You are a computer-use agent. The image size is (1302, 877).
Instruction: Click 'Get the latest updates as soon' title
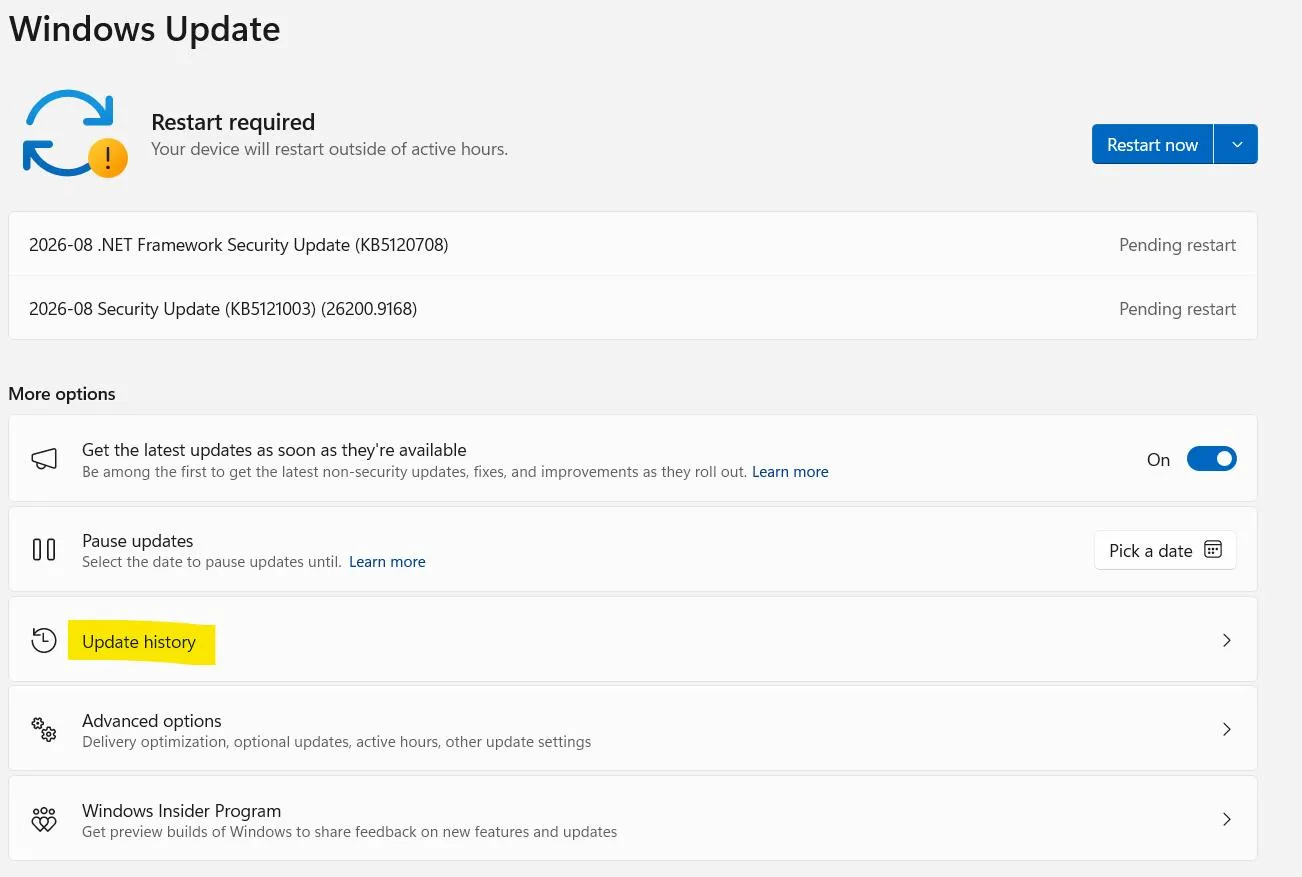(274, 450)
